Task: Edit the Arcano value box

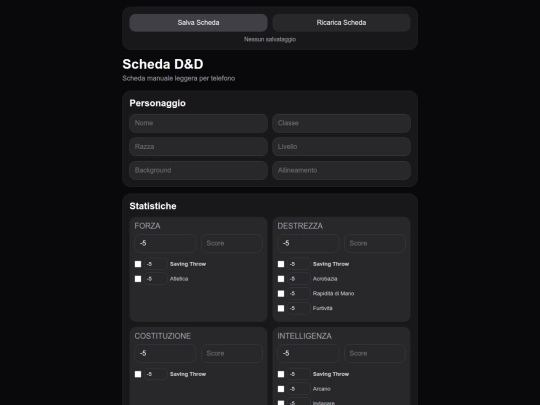Action: point(299,389)
